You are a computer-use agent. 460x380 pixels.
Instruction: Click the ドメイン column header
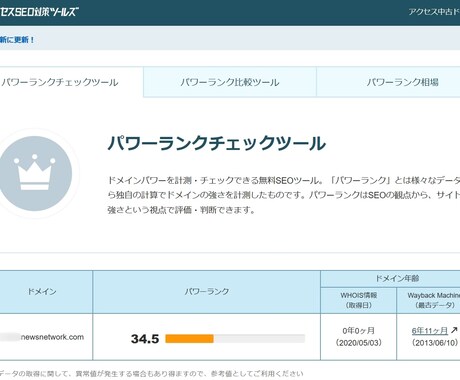pyautogui.click(x=46, y=292)
